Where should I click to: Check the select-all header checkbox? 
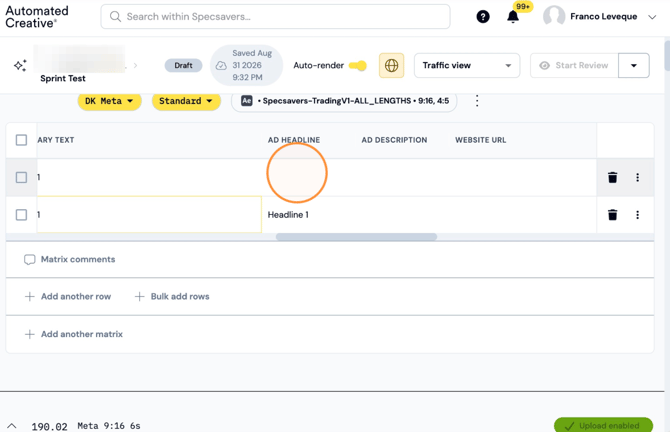click(21, 140)
